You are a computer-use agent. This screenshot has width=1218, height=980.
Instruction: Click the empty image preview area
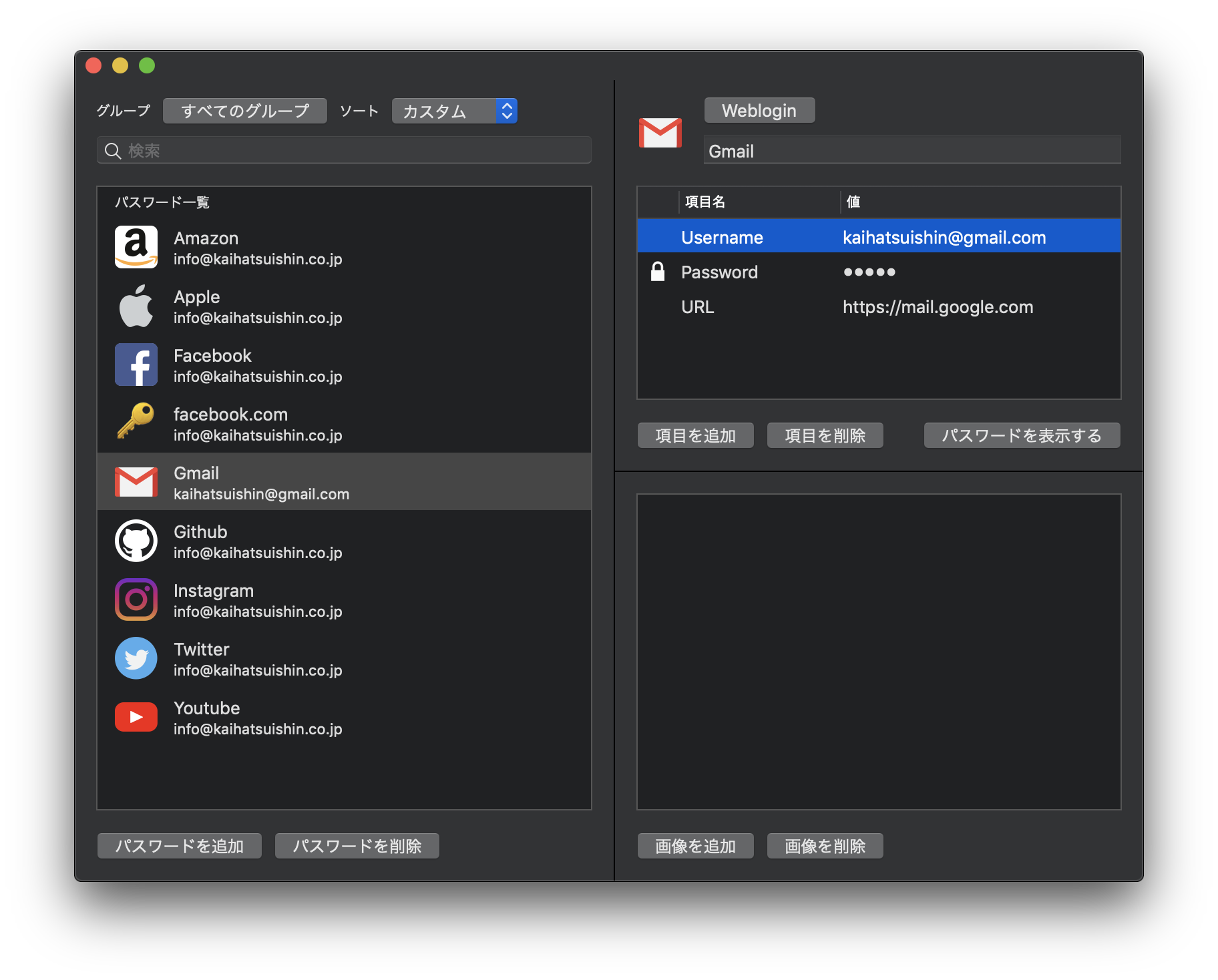point(879,652)
